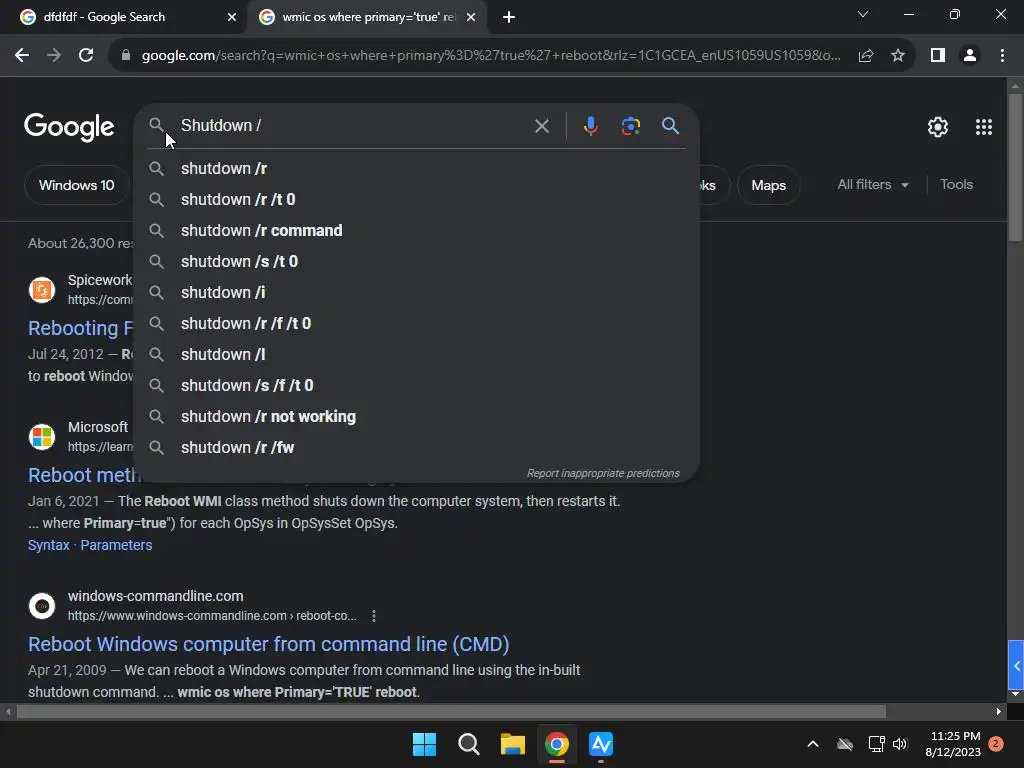Choose suggestion shutdown /r not working
The image size is (1024, 768).
(x=417, y=417)
